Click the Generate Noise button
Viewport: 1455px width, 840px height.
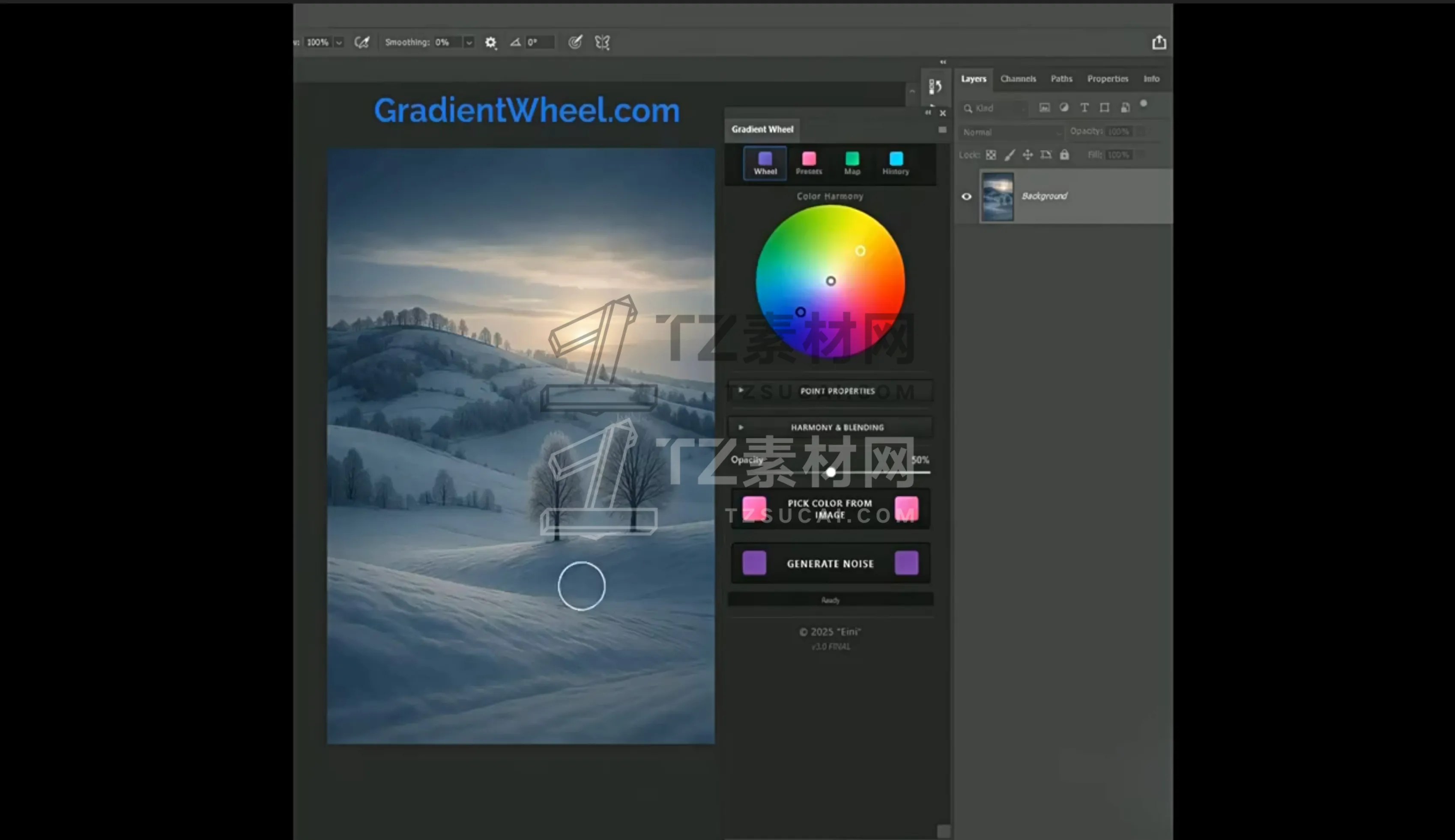click(830, 564)
